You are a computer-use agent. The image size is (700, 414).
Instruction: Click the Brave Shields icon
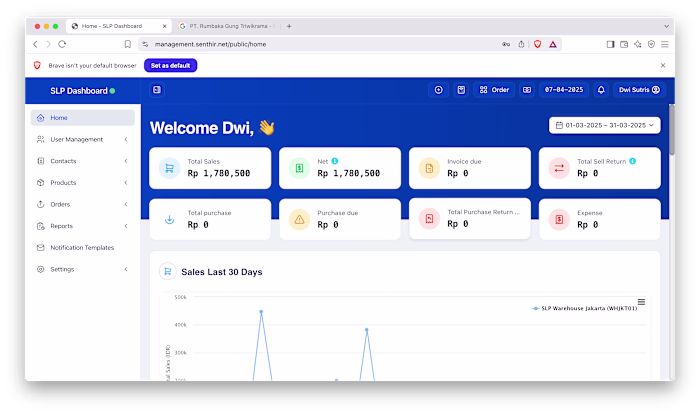(x=538, y=44)
